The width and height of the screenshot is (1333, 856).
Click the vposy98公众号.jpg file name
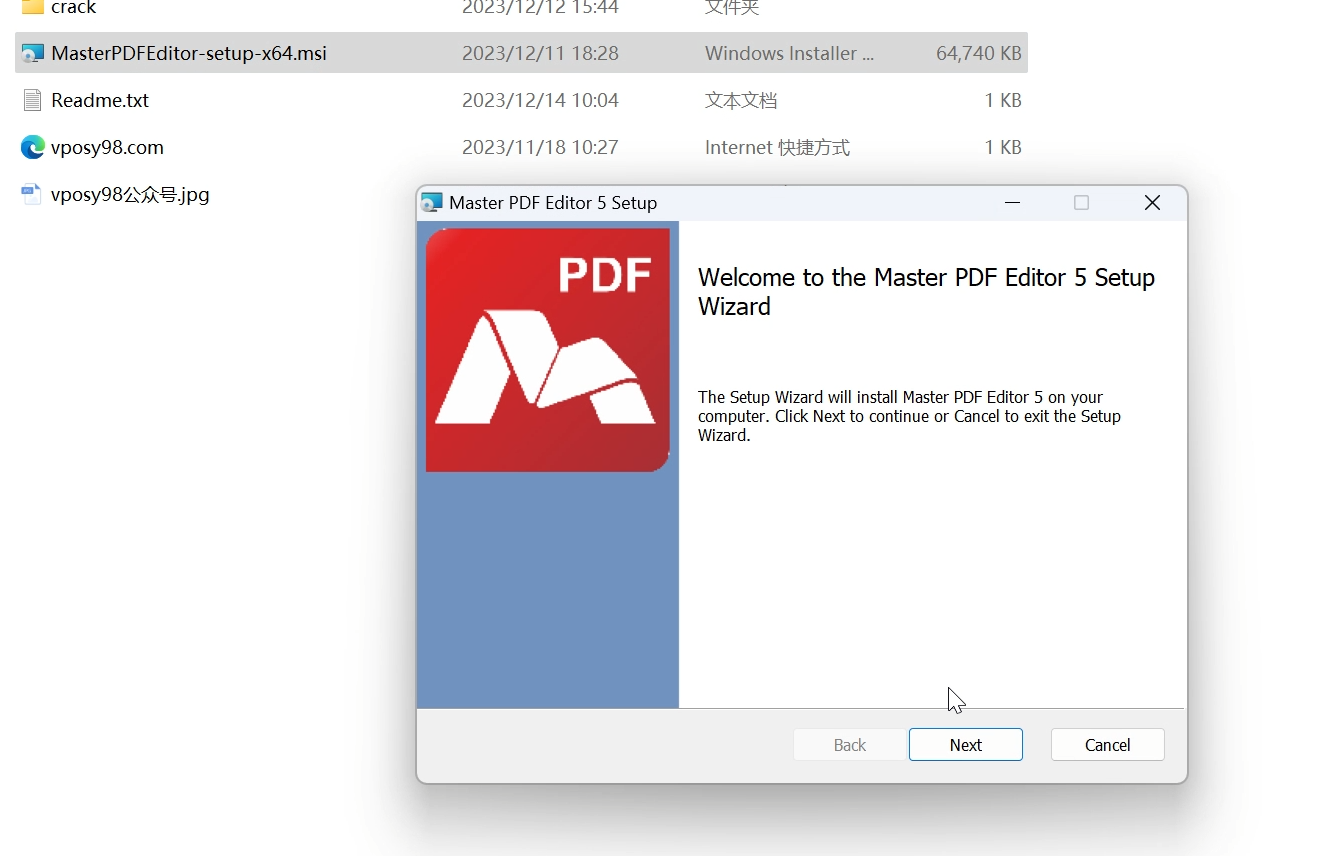click(x=130, y=194)
